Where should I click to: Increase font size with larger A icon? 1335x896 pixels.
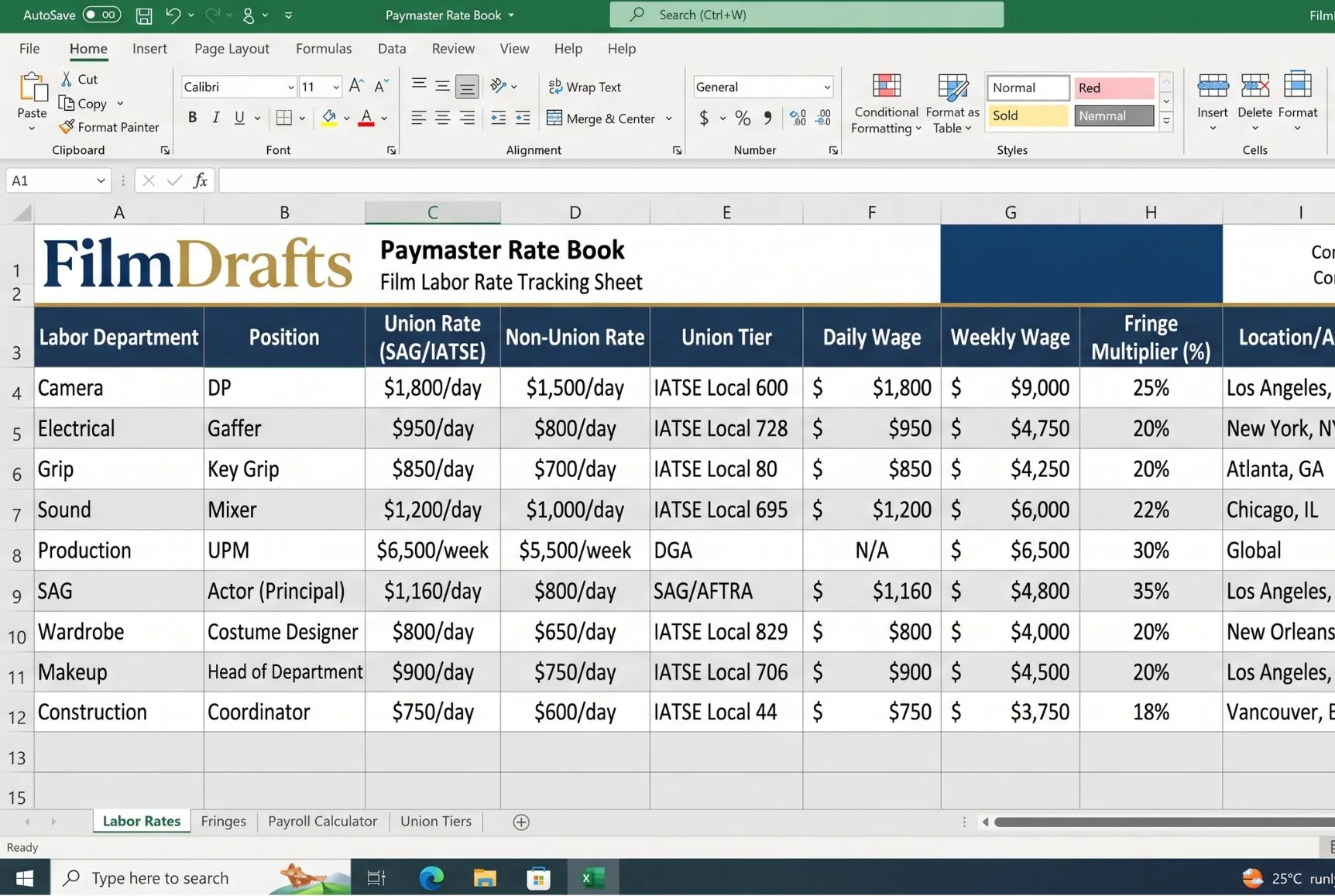pos(355,86)
